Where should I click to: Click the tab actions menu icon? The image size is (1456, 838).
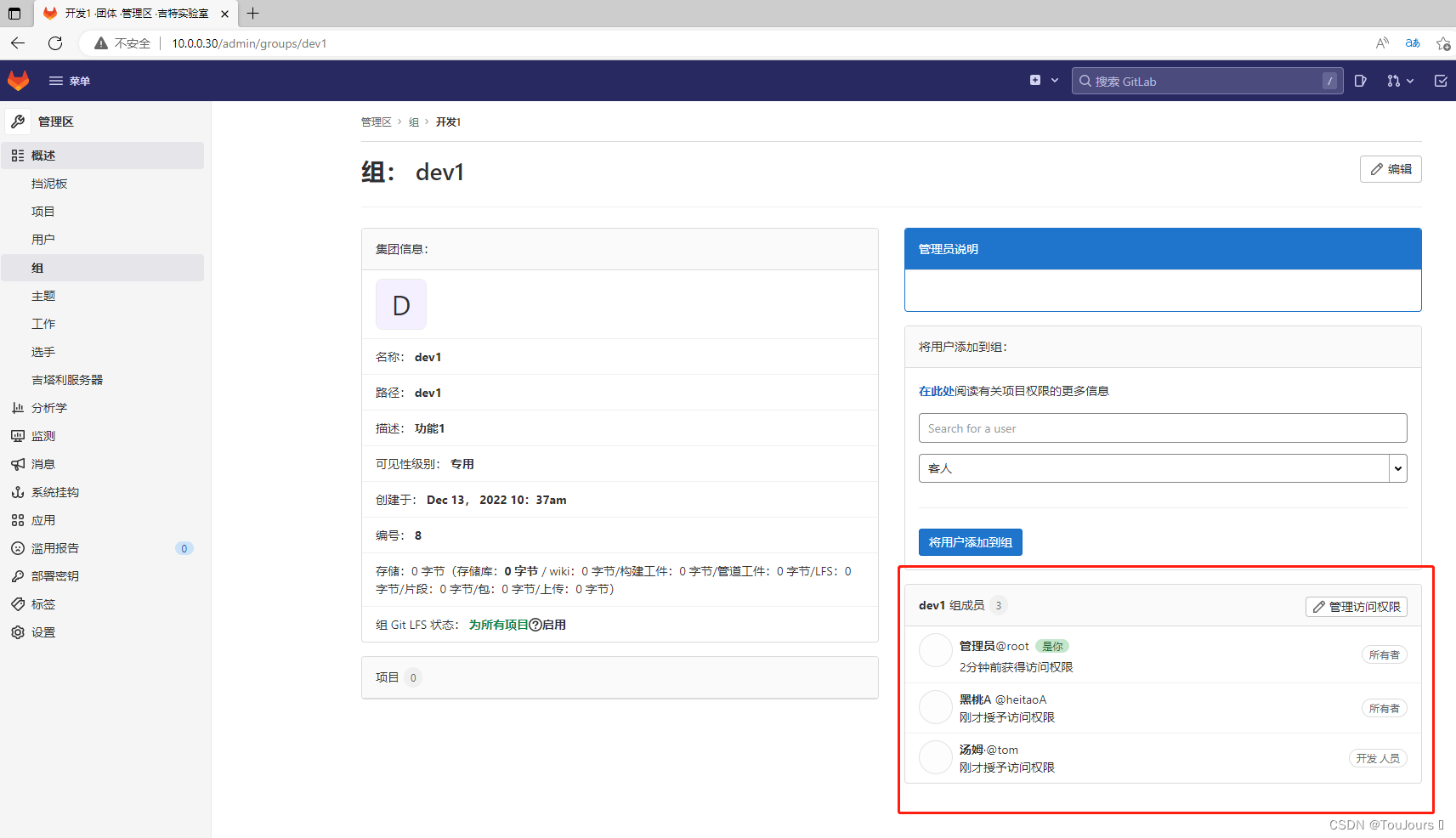[x=14, y=14]
